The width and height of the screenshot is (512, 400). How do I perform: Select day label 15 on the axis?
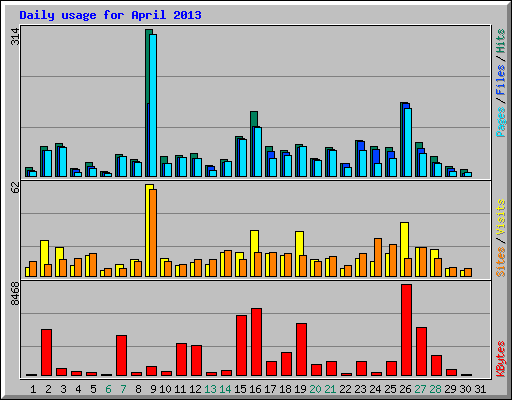240,389
